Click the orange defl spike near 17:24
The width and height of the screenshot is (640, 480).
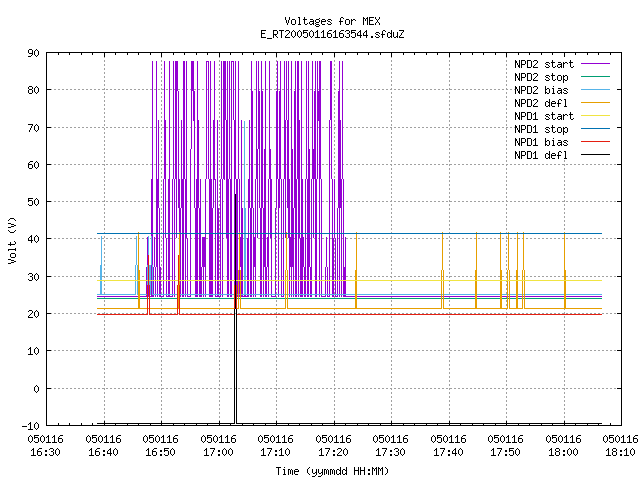[356, 271]
